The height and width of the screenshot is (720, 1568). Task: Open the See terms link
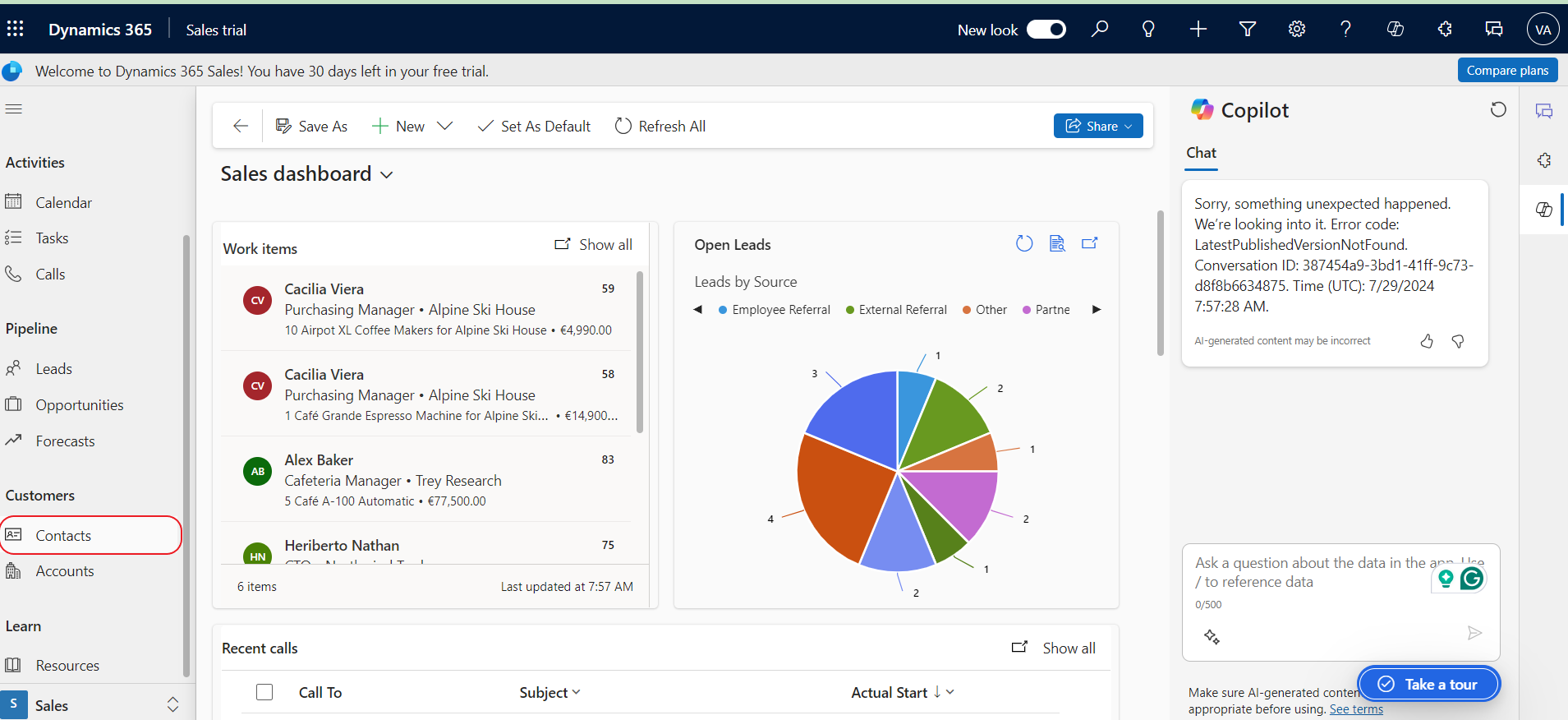[x=1356, y=709]
